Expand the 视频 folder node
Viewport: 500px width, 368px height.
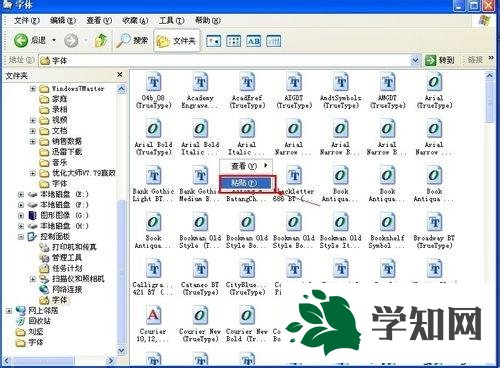click(x=33, y=120)
